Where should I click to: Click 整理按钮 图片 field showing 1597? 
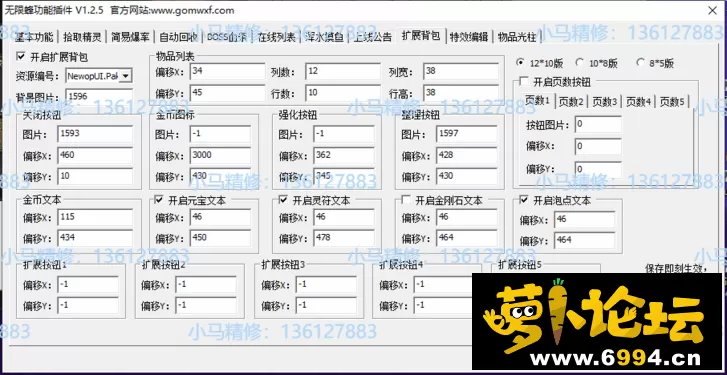pos(466,134)
